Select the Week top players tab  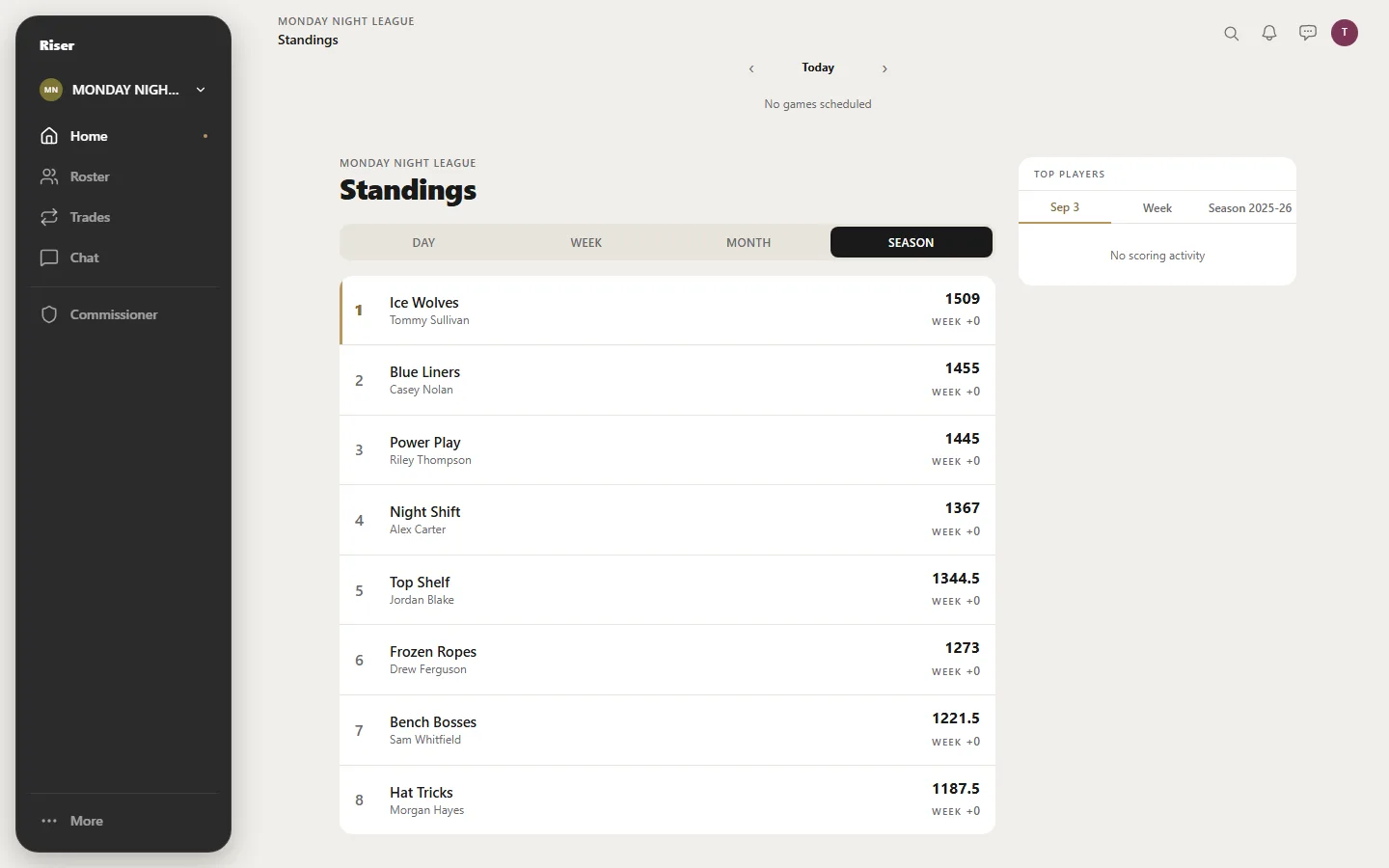[1157, 207]
